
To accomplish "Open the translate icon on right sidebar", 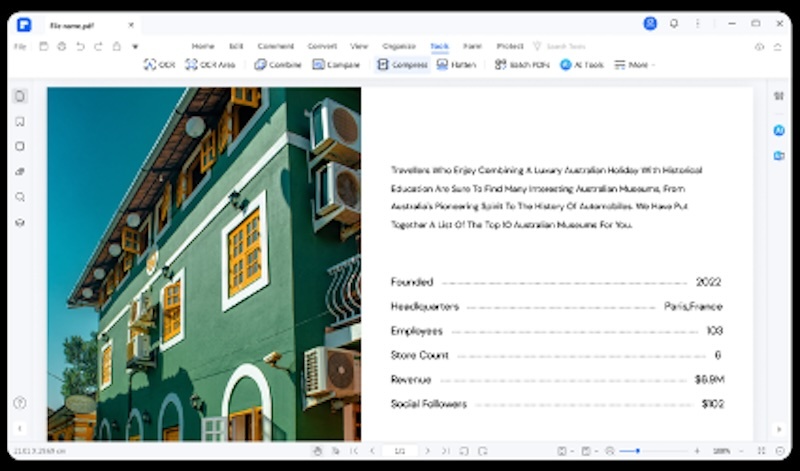I will (x=779, y=156).
